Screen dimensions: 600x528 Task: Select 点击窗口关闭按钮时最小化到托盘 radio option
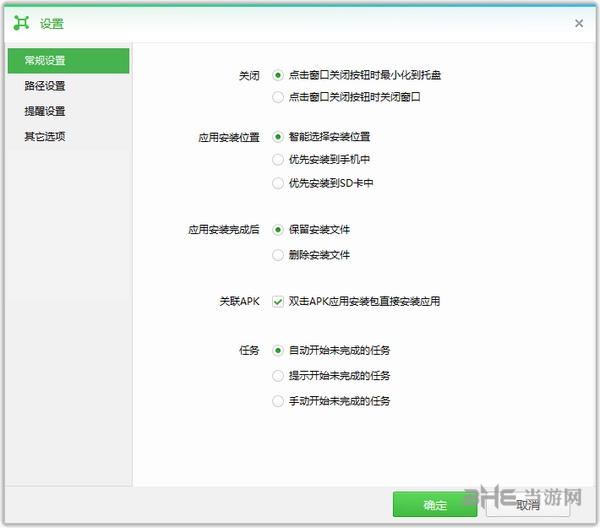tap(278, 75)
